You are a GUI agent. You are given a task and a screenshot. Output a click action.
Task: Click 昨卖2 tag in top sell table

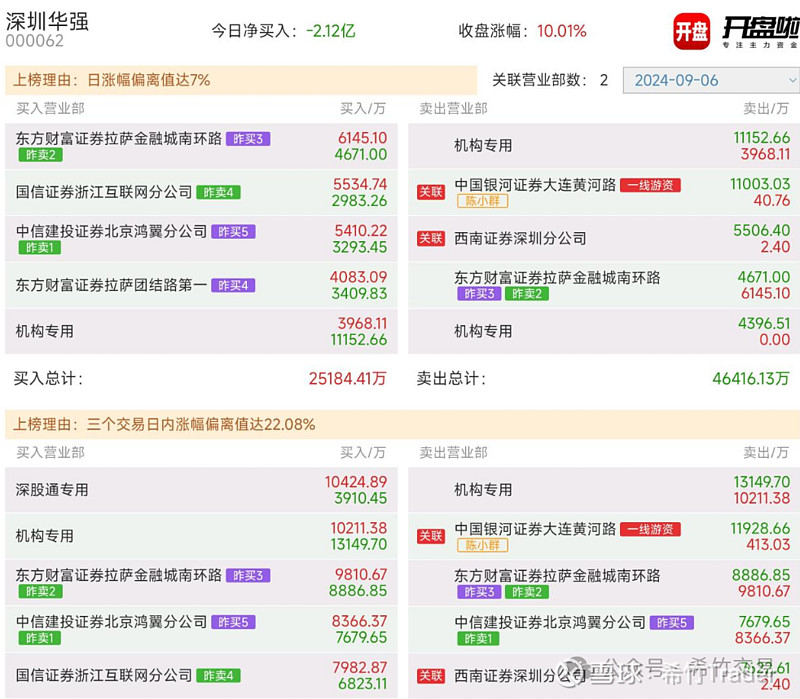(x=527, y=294)
